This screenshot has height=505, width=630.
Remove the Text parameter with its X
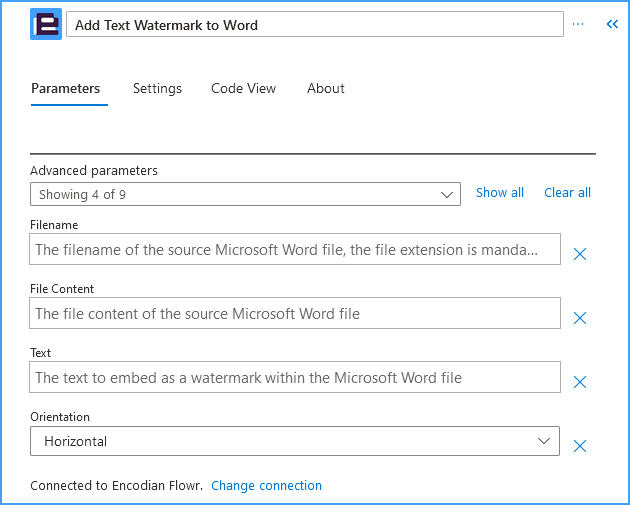coord(580,382)
